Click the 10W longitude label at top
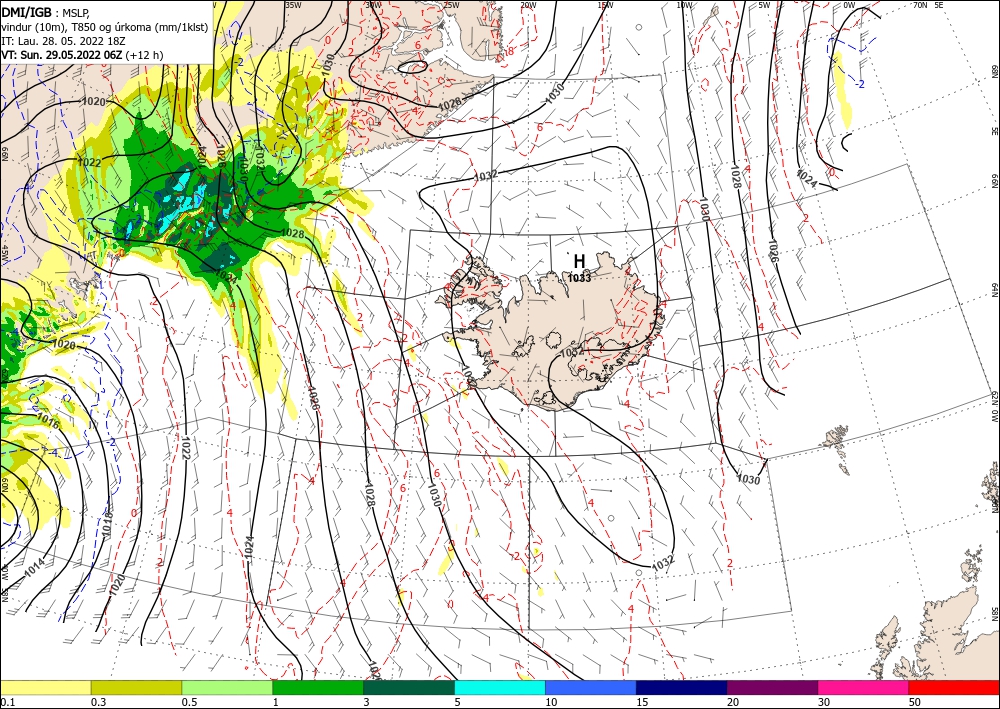Image resolution: width=1000 pixels, height=709 pixels. click(x=684, y=5)
